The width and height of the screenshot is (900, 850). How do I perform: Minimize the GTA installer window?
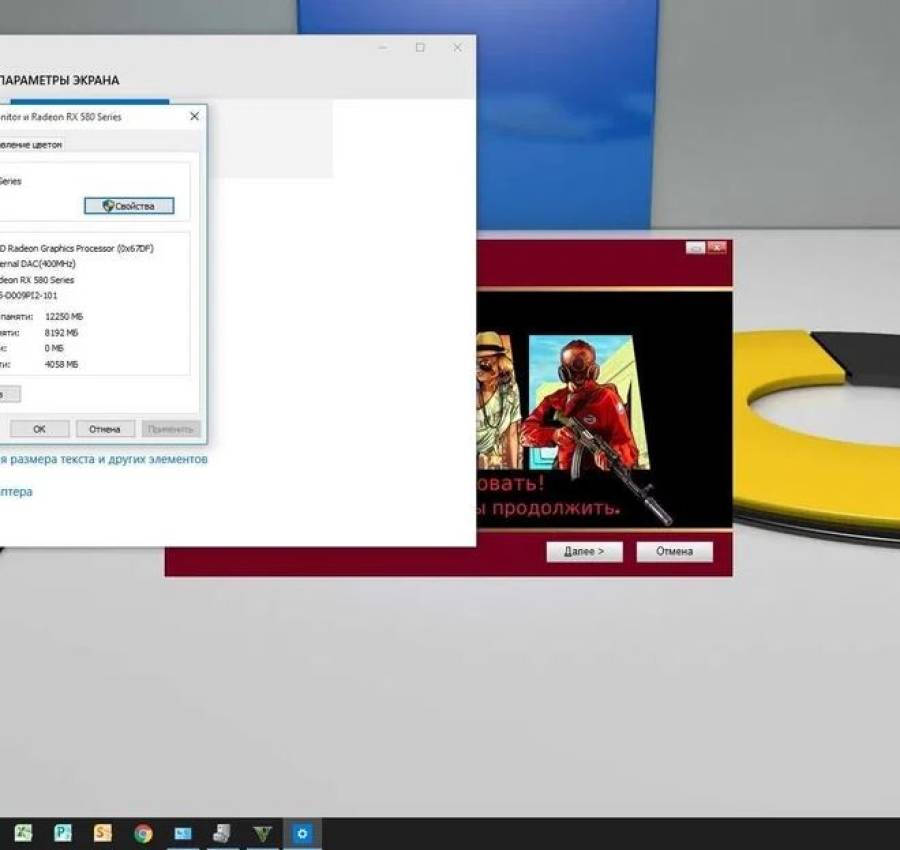pyautogui.click(x=695, y=247)
